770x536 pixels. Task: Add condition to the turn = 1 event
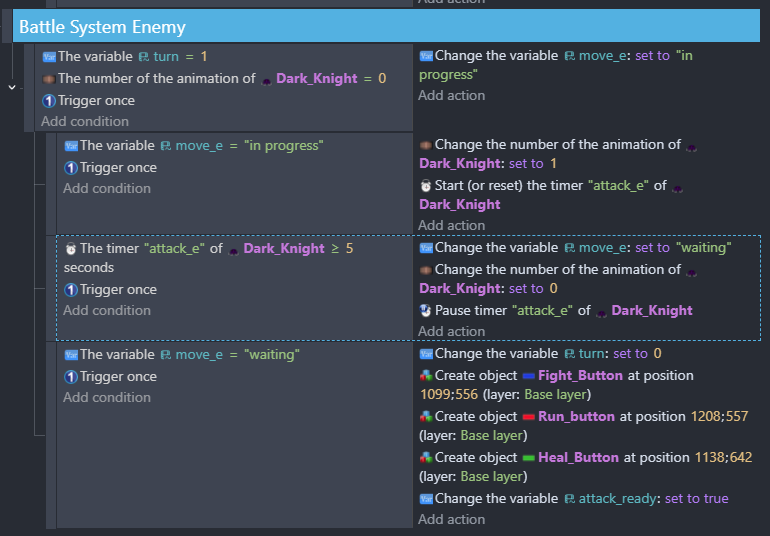pos(84,121)
